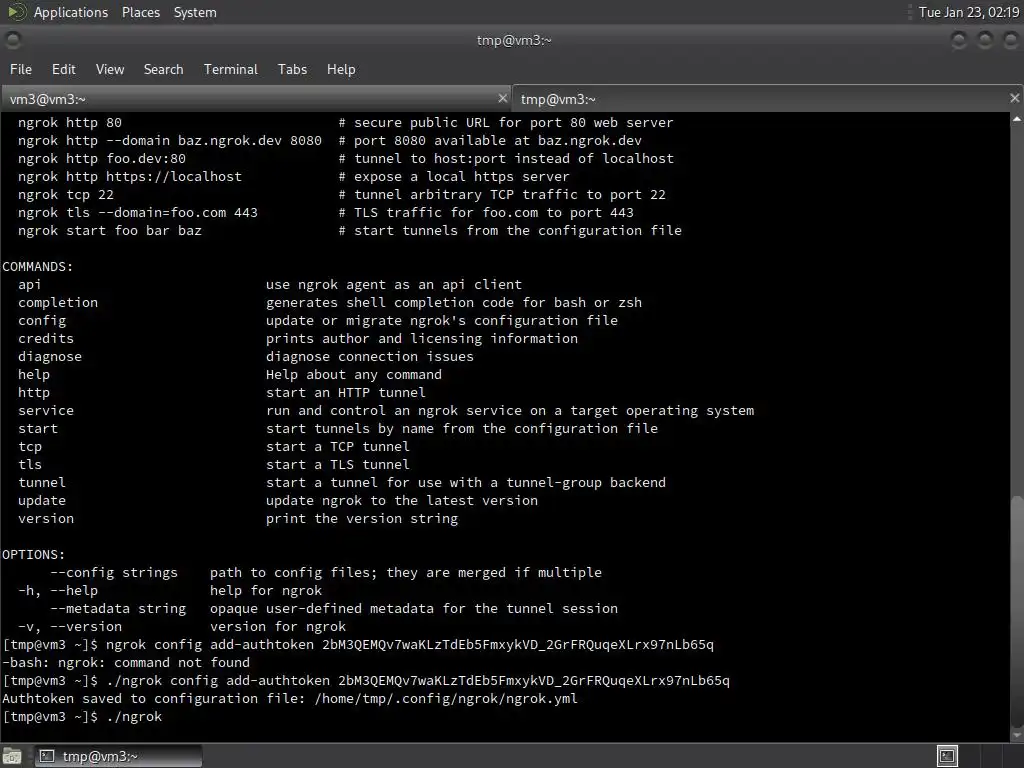The width and height of the screenshot is (1024, 768).
Task: Click the workspace switcher icon at bottom right
Action: pos(947,756)
